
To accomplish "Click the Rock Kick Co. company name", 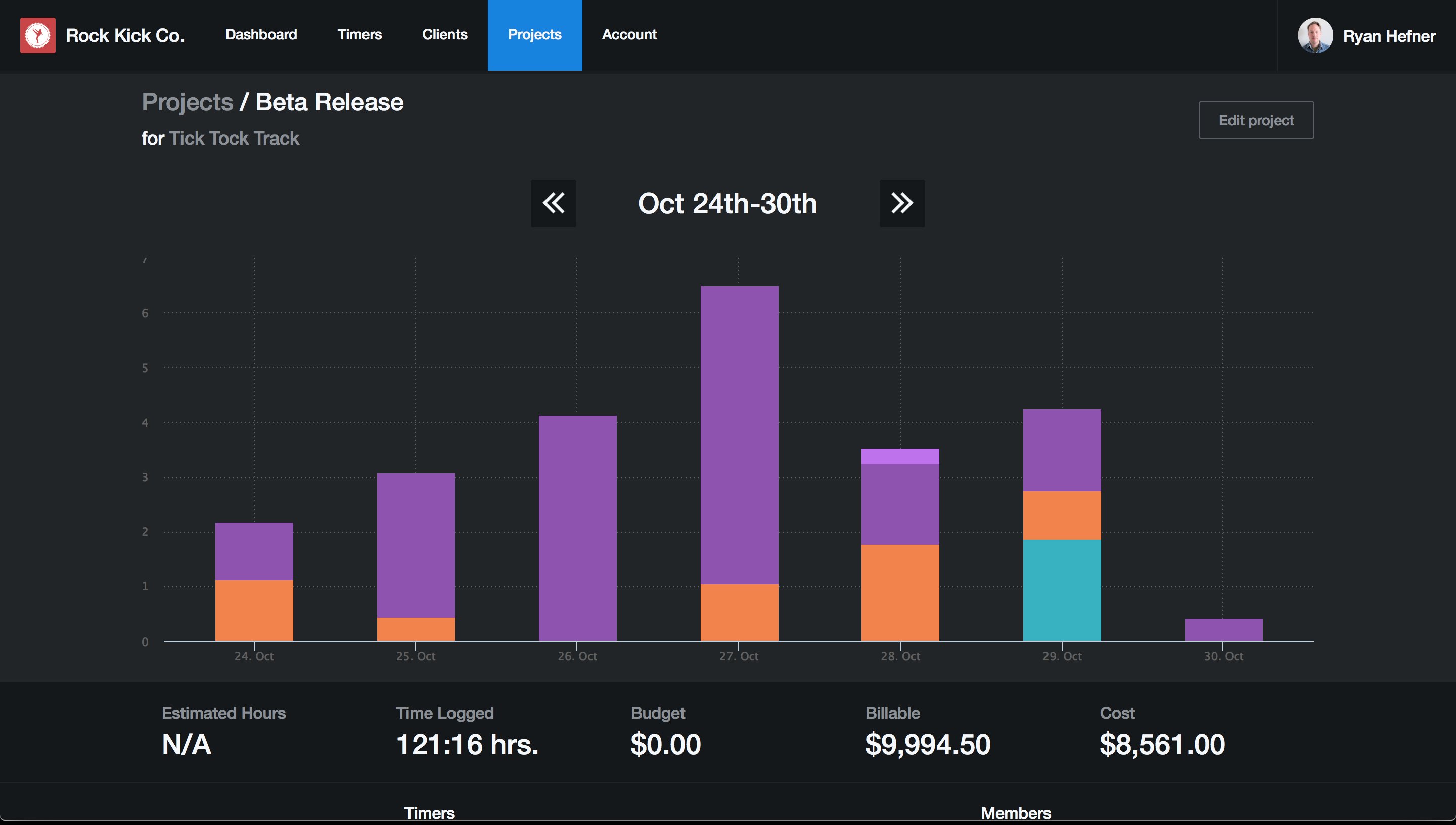I will (125, 36).
